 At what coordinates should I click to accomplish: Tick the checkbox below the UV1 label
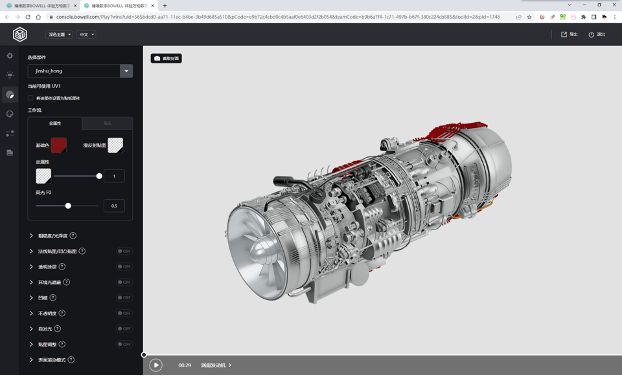tap(31, 98)
